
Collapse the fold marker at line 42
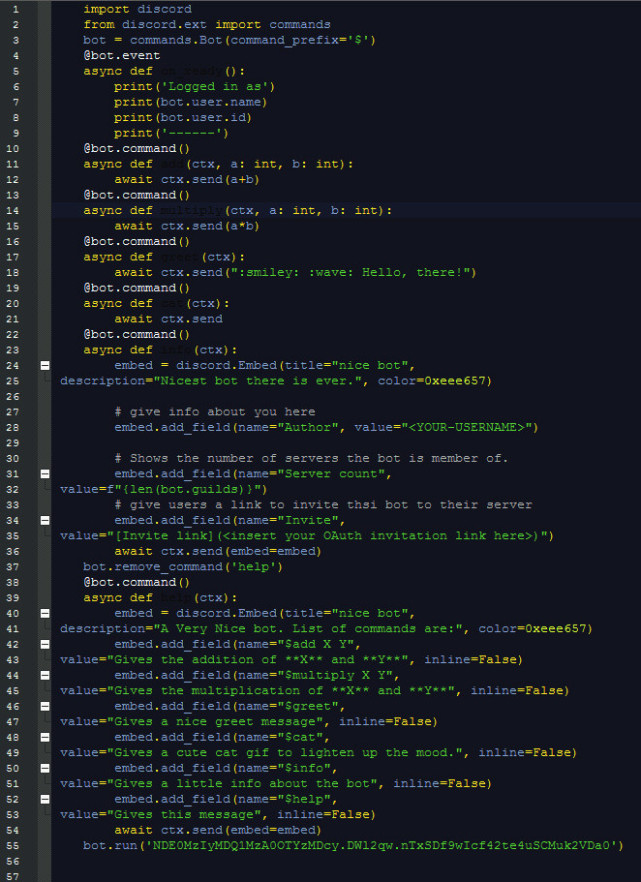45,644
